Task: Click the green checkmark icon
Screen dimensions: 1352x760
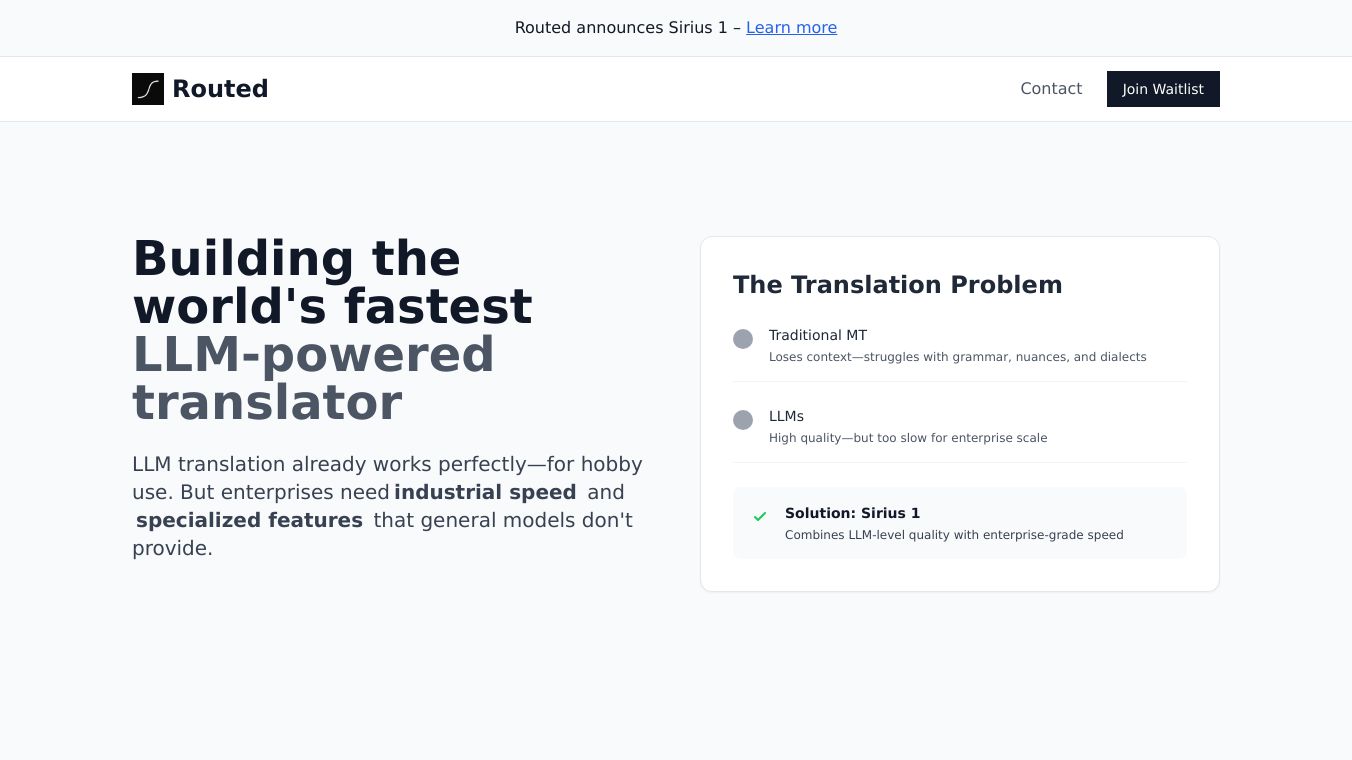Action: point(760,516)
